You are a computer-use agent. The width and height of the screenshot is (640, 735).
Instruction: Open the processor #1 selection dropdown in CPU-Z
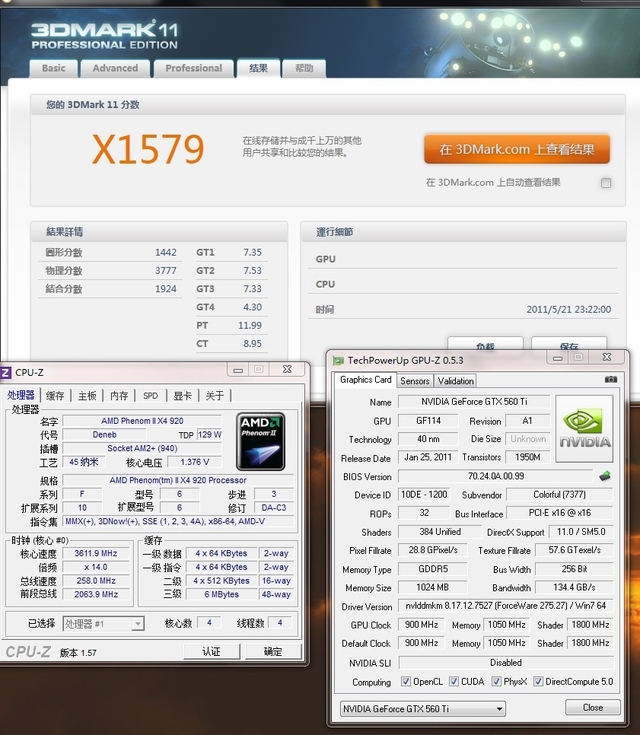tap(103, 623)
